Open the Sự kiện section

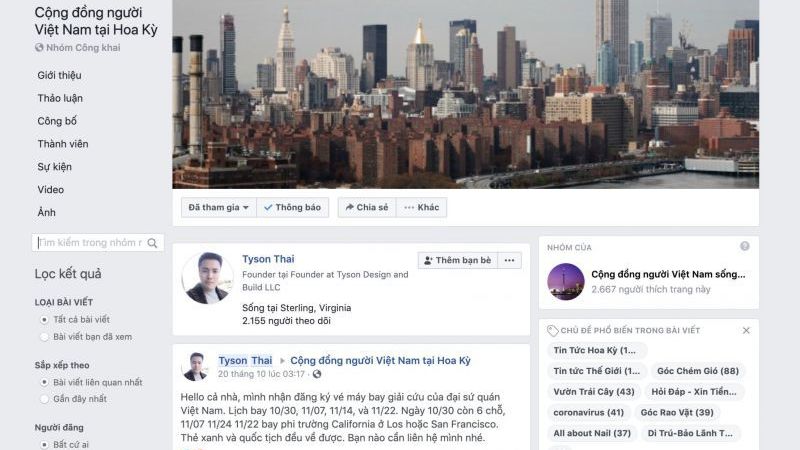pos(55,167)
